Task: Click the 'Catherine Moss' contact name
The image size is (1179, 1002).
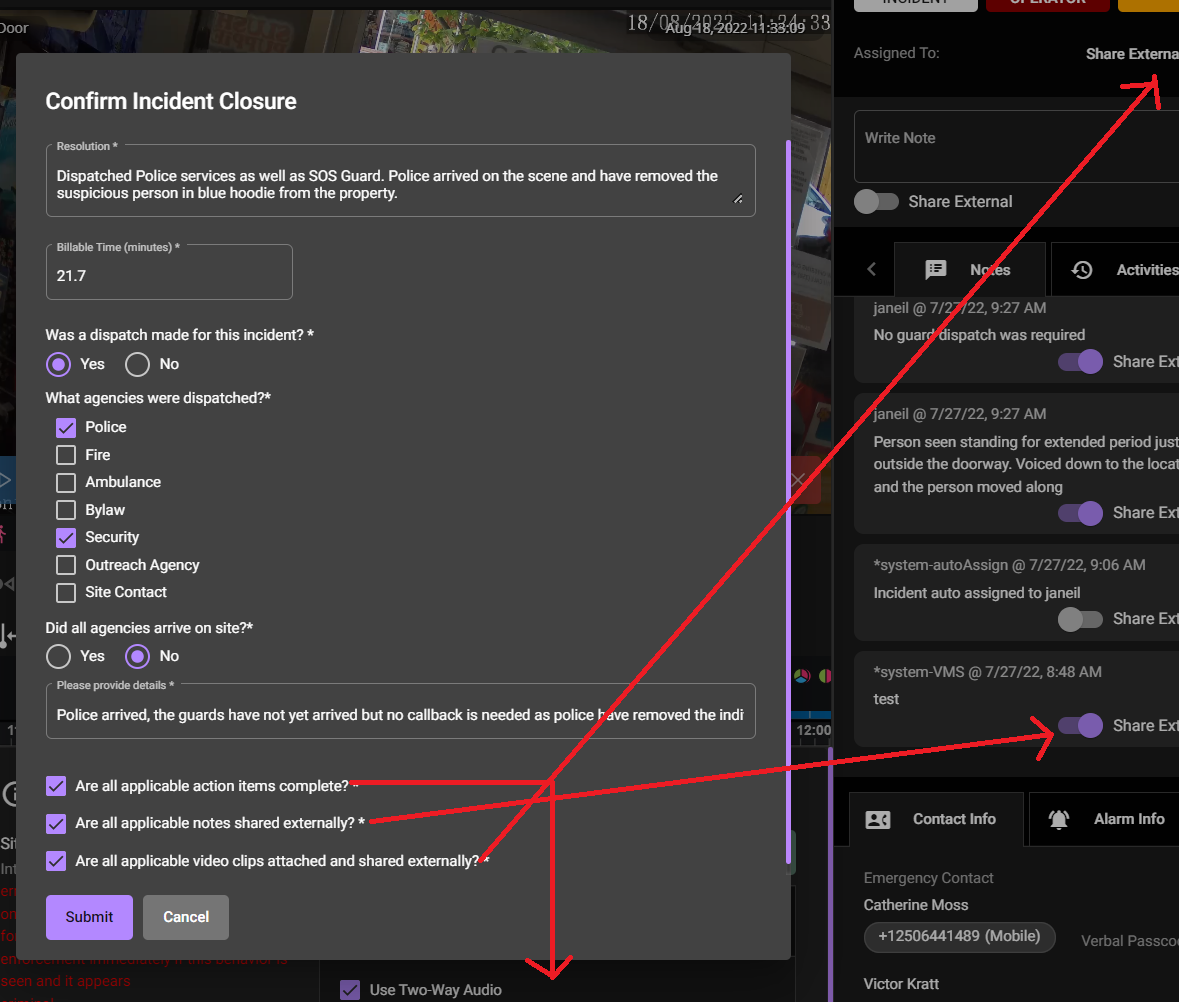Action: click(916, 905)
